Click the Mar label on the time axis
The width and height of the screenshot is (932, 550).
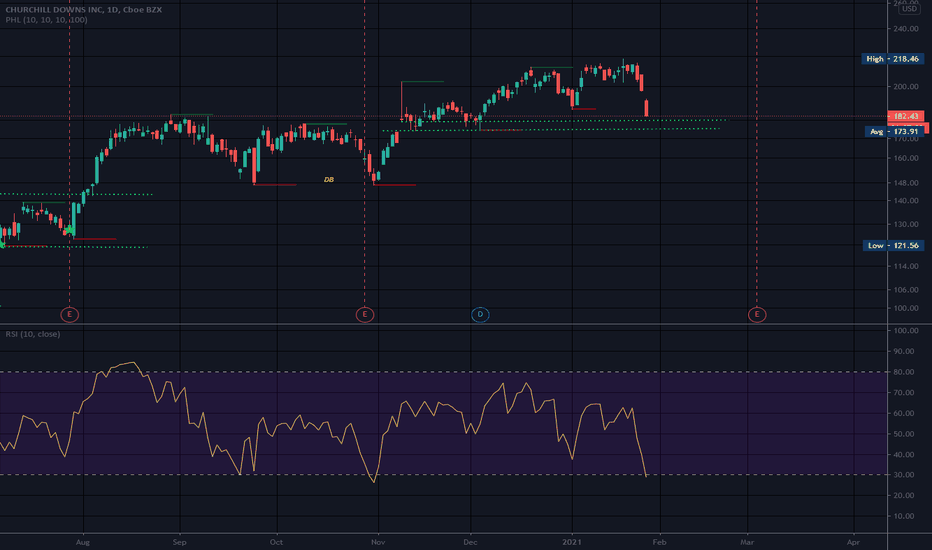click(747, 542)
